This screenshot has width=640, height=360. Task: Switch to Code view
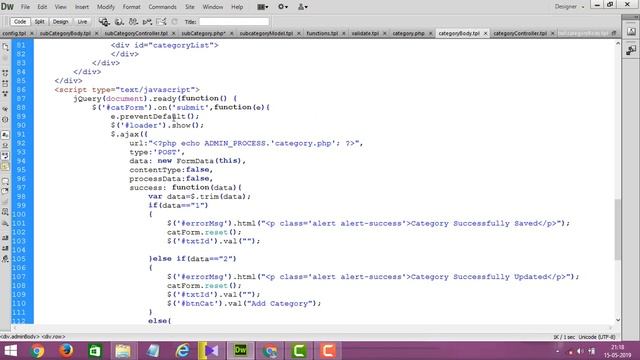[19, 22]
